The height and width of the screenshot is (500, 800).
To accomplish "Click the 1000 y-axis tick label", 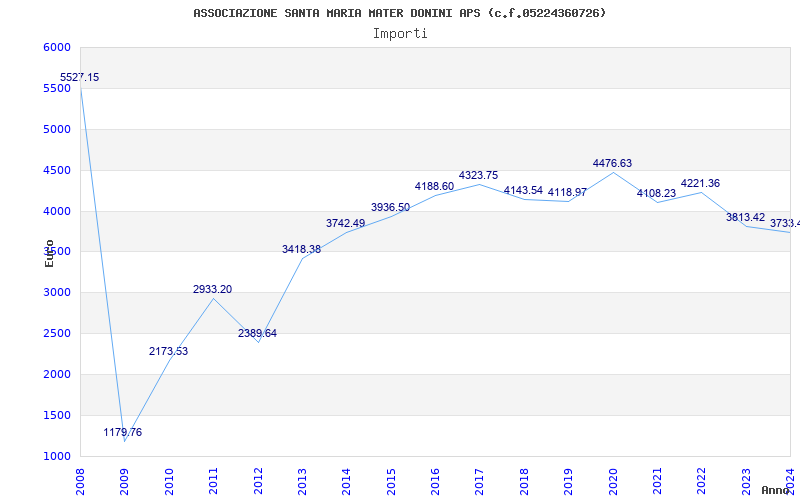I will click(57, 456).
